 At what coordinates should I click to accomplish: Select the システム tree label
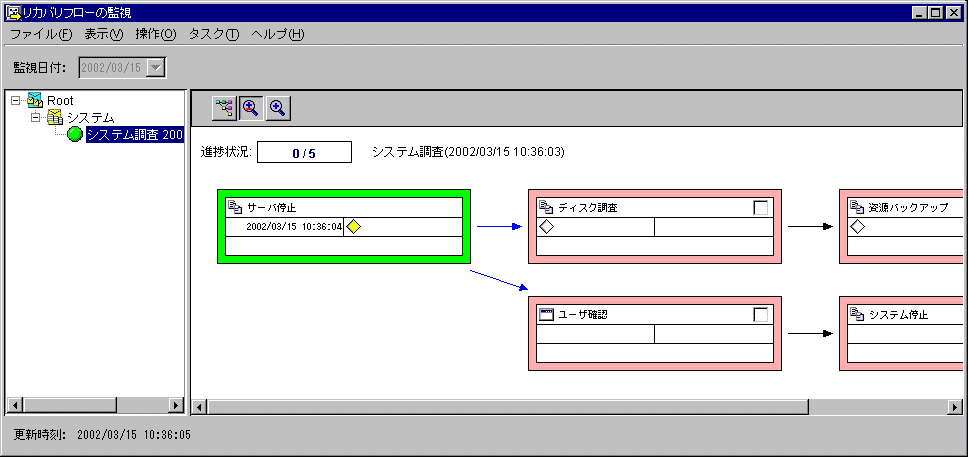click(90, 117)
